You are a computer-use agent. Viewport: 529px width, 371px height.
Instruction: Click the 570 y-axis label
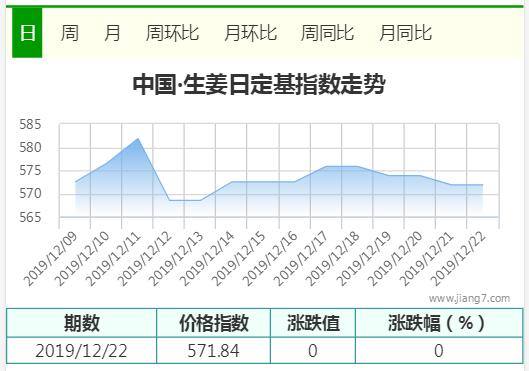[30, 194]
